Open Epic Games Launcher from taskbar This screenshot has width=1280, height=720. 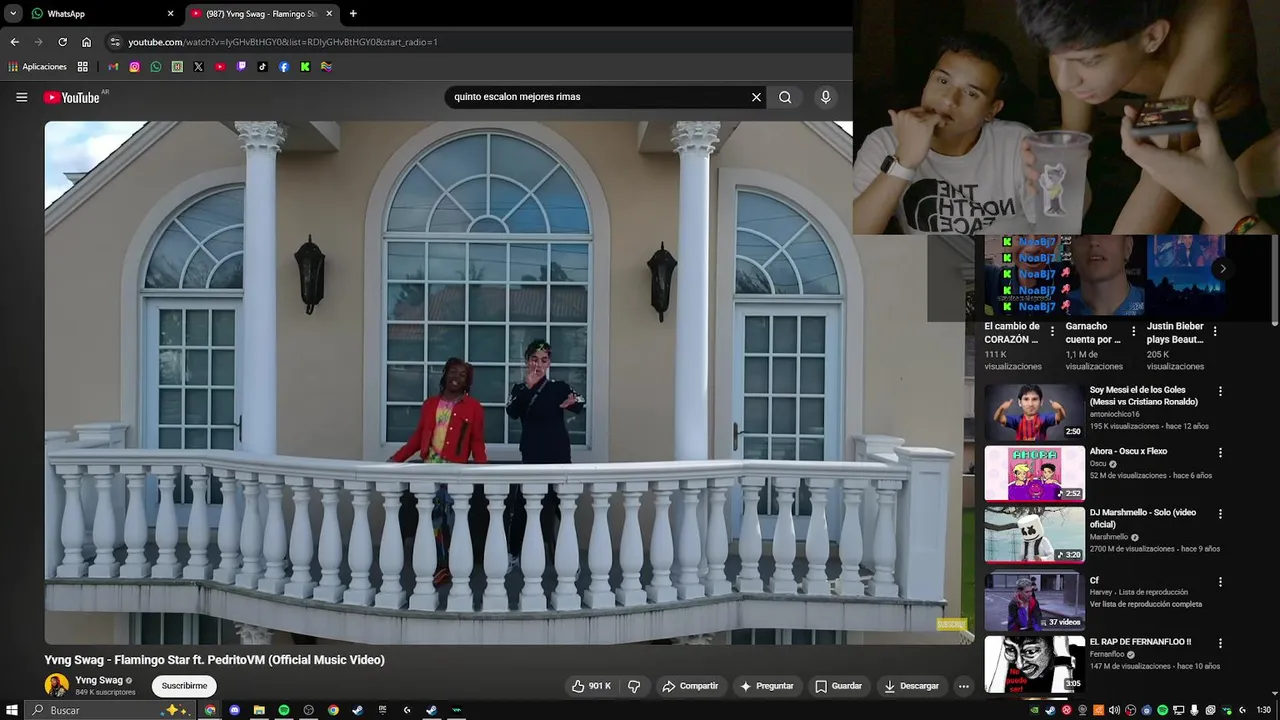tap(382, 710)
